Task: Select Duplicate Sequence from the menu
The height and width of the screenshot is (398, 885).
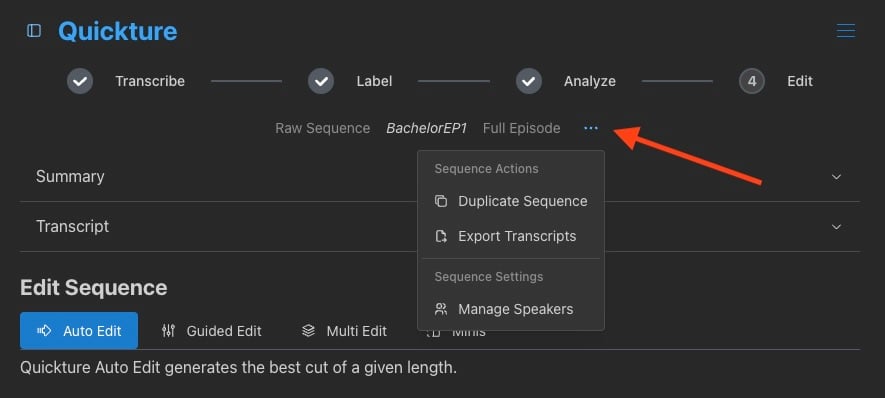Action: (511, 202)
